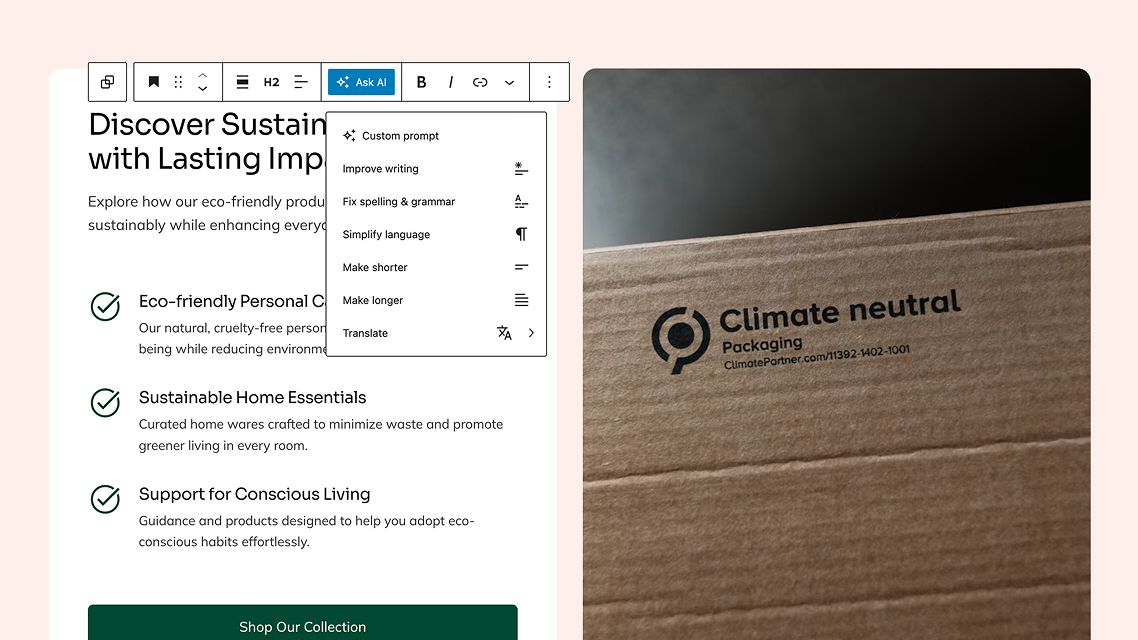Open the H2 heading level selector
Viewport: 1138px width, 640px height.
[x=271, y=82]
